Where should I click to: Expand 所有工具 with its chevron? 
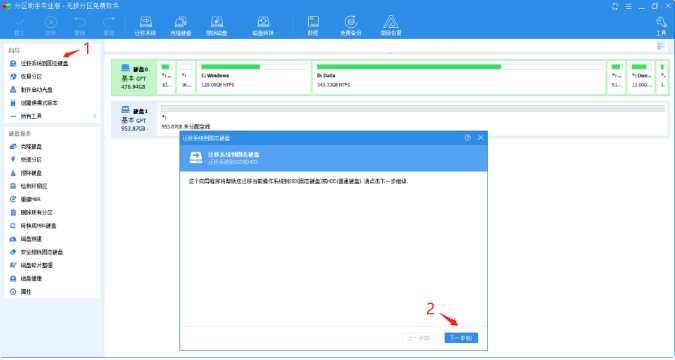click(94, 116)
